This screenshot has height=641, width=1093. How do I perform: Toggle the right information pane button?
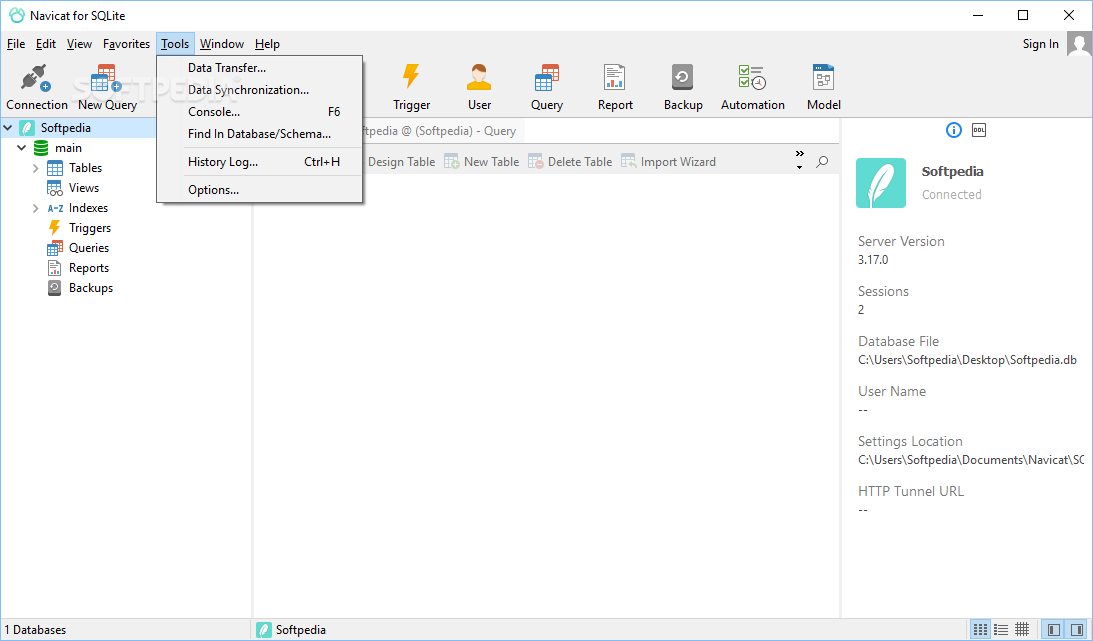click(x=1077, y=630)
